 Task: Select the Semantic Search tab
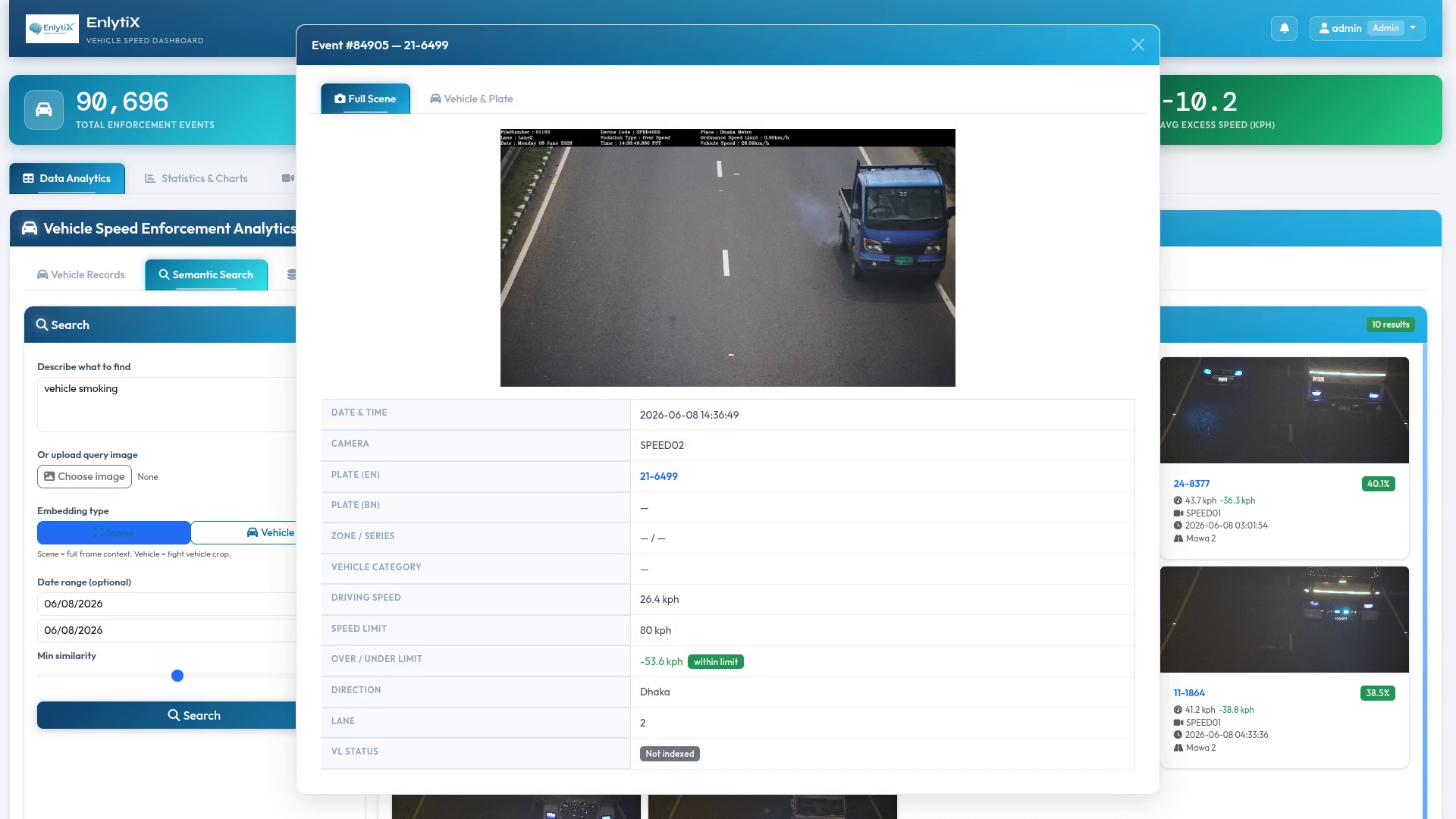coord(206,275)
